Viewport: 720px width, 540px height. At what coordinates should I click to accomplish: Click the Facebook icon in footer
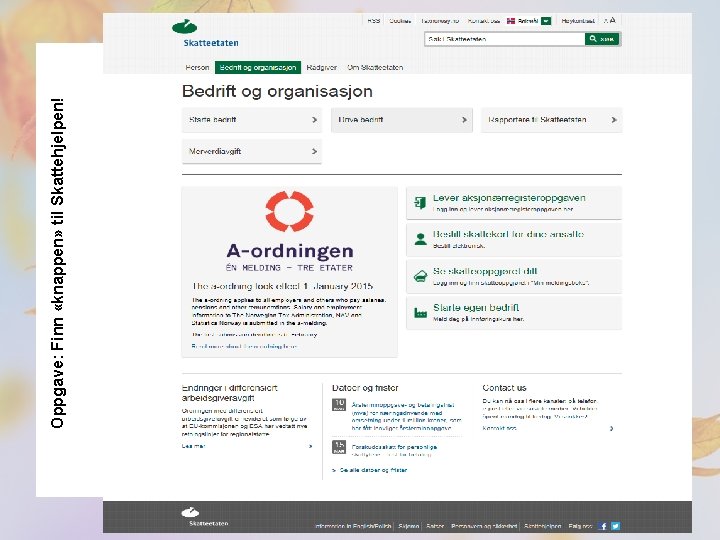(603, 526)
